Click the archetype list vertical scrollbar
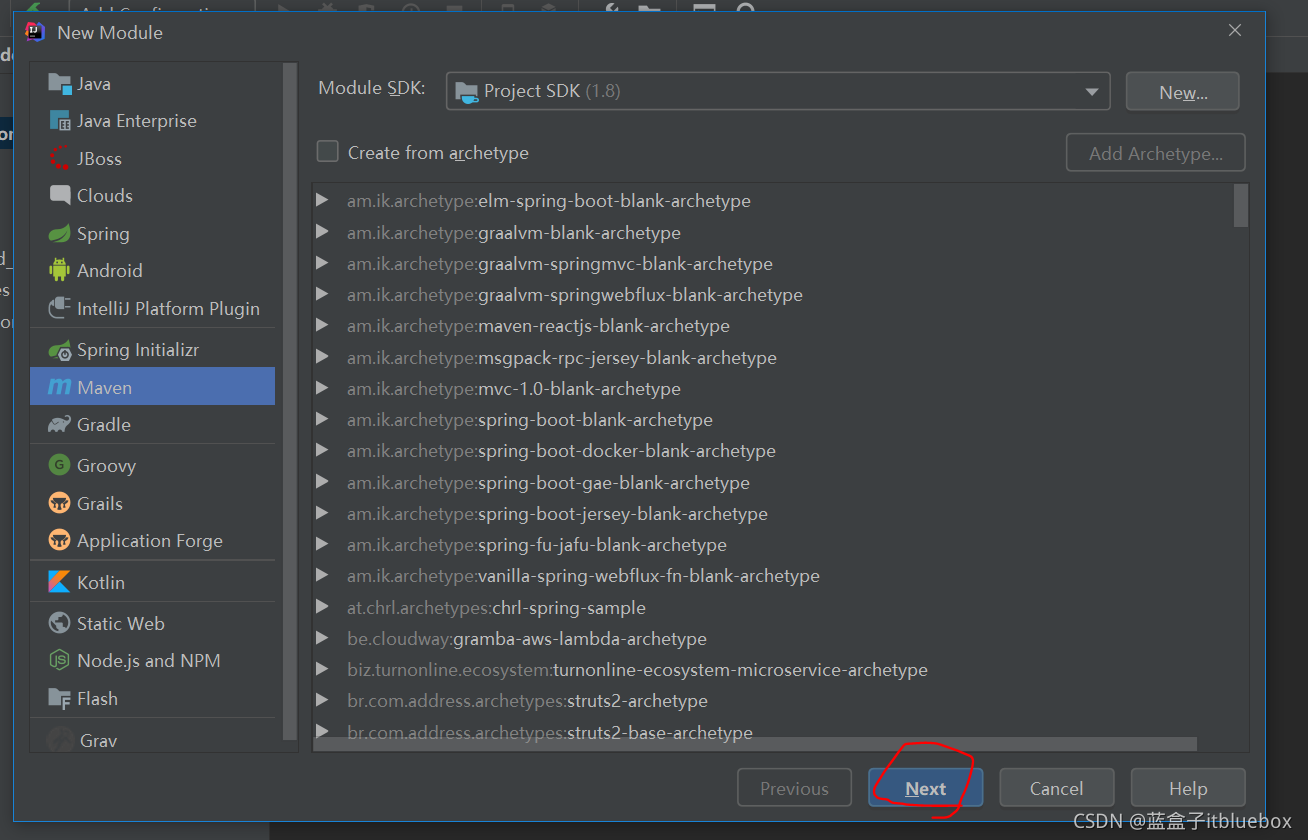This screenshot has height=840, width=1308. 1241,205
